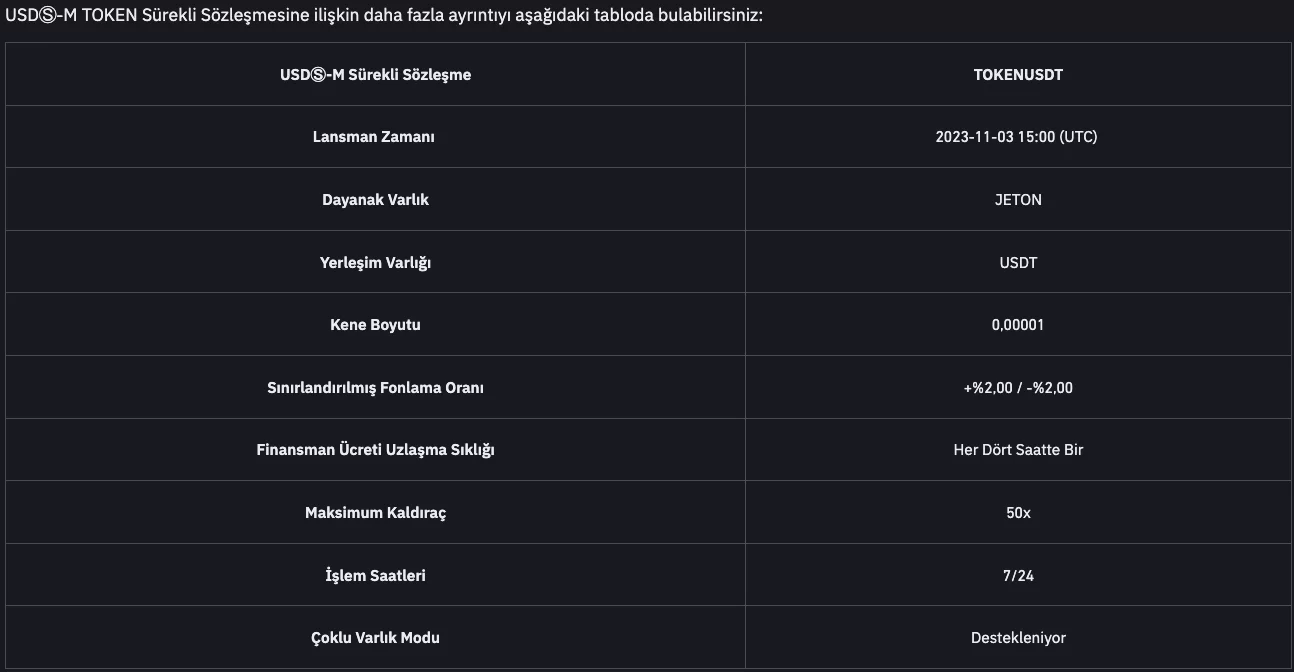Click the "İşlem Saatleri" row label

click(375, 576)
